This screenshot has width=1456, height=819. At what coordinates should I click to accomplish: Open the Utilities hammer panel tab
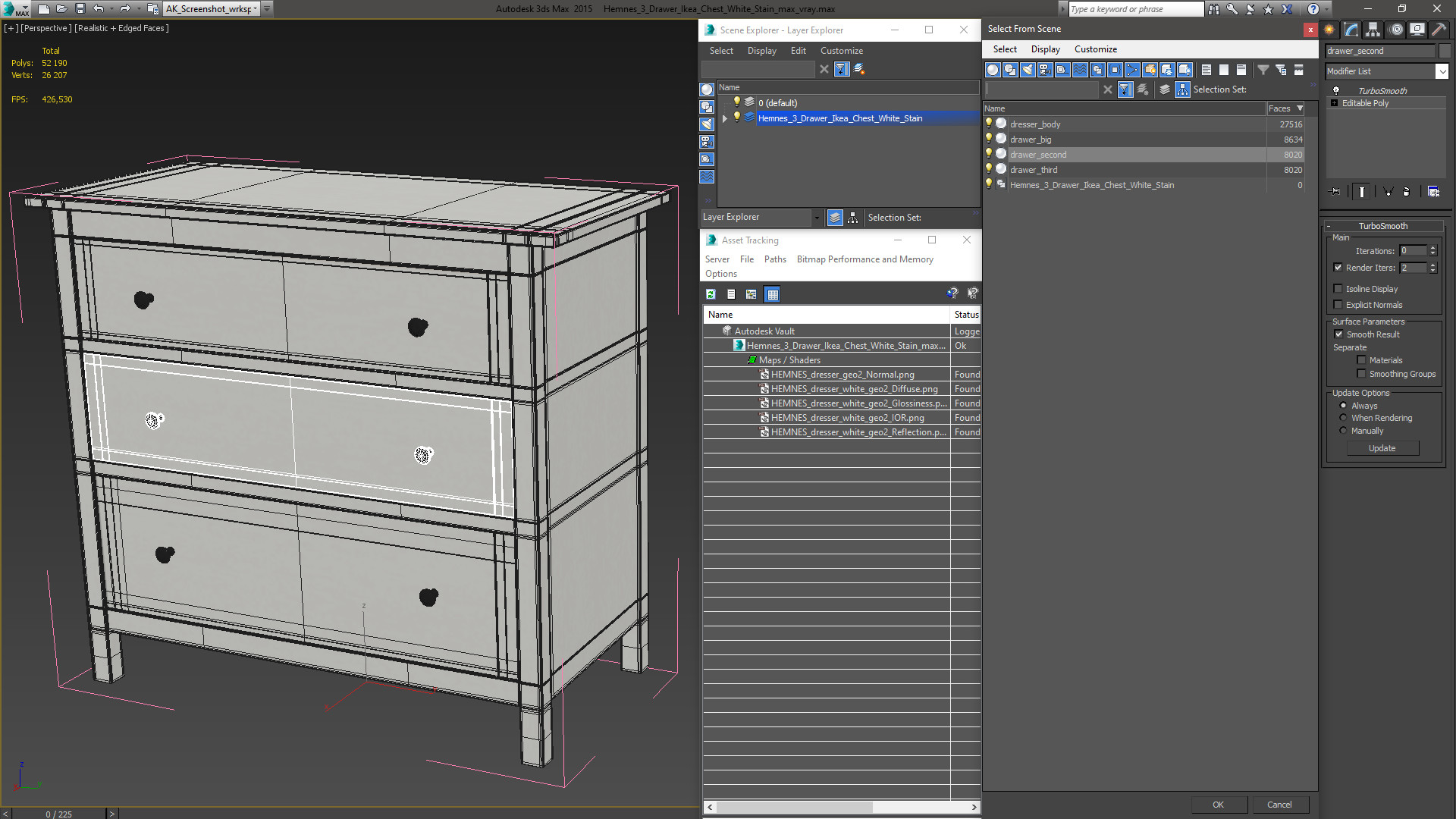(1439, 30)
